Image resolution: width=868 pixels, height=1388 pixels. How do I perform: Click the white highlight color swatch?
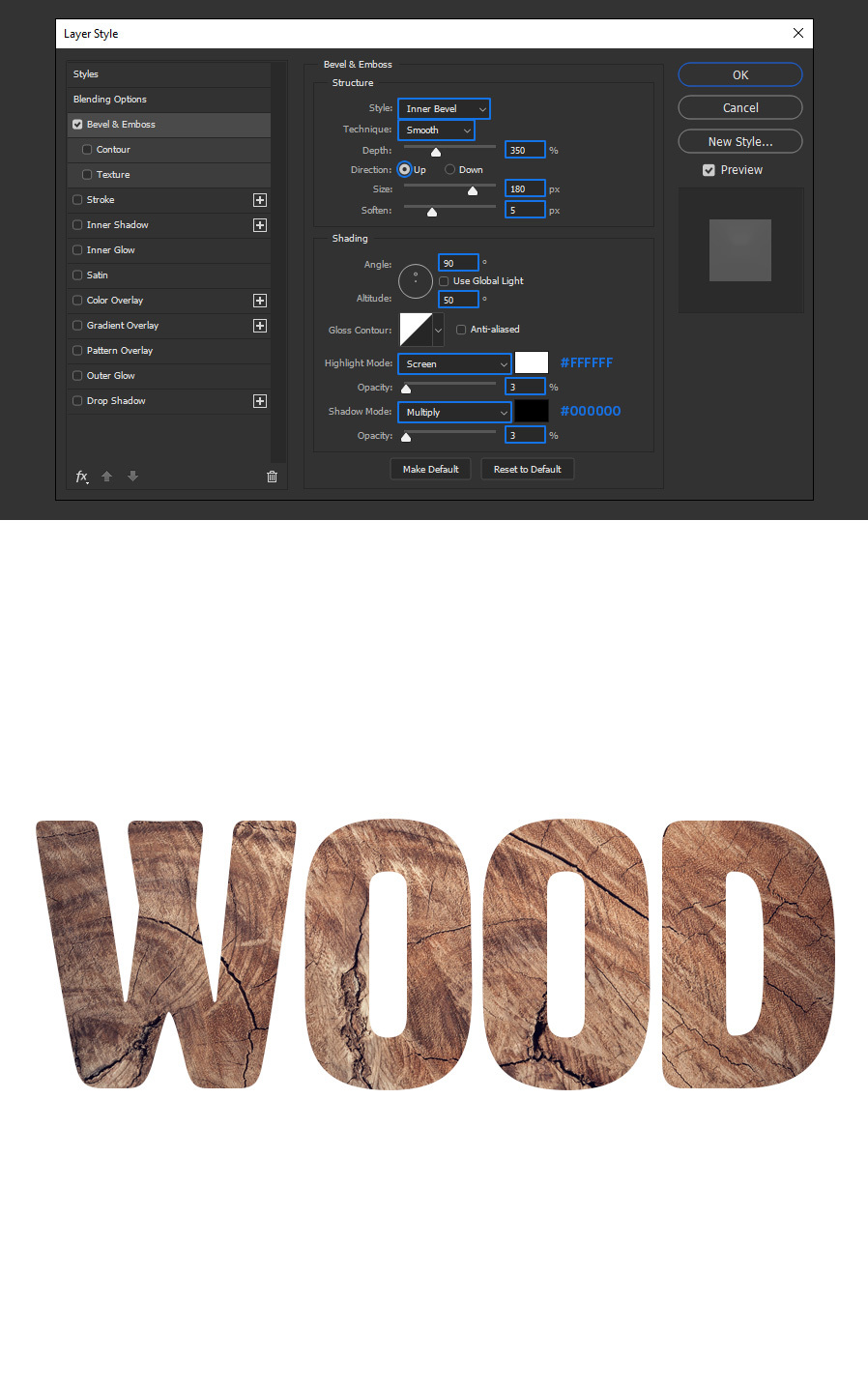532,362
